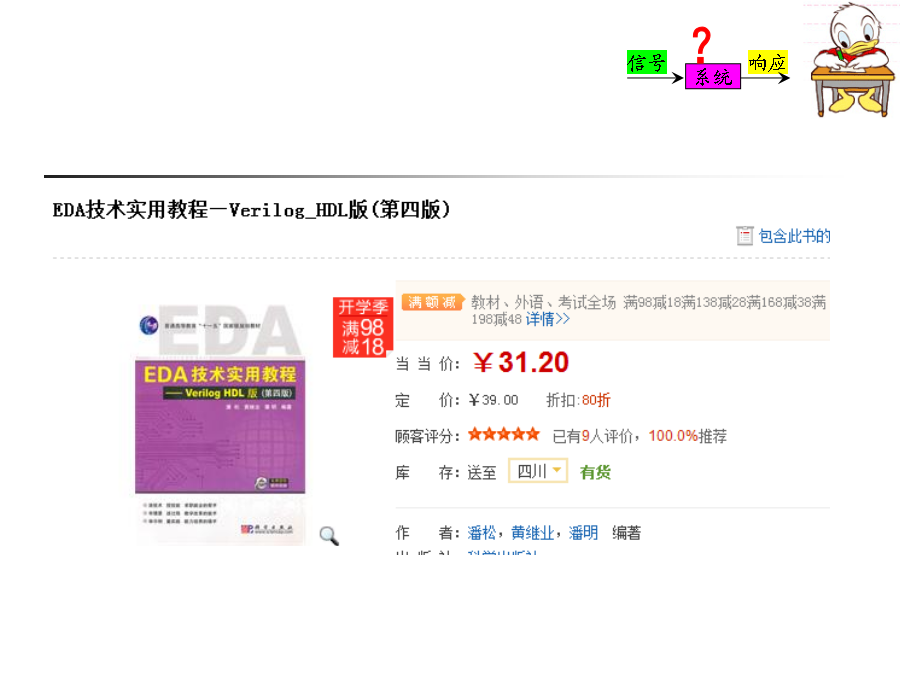Click the five-star customer rating

click(x=504, y=435)
